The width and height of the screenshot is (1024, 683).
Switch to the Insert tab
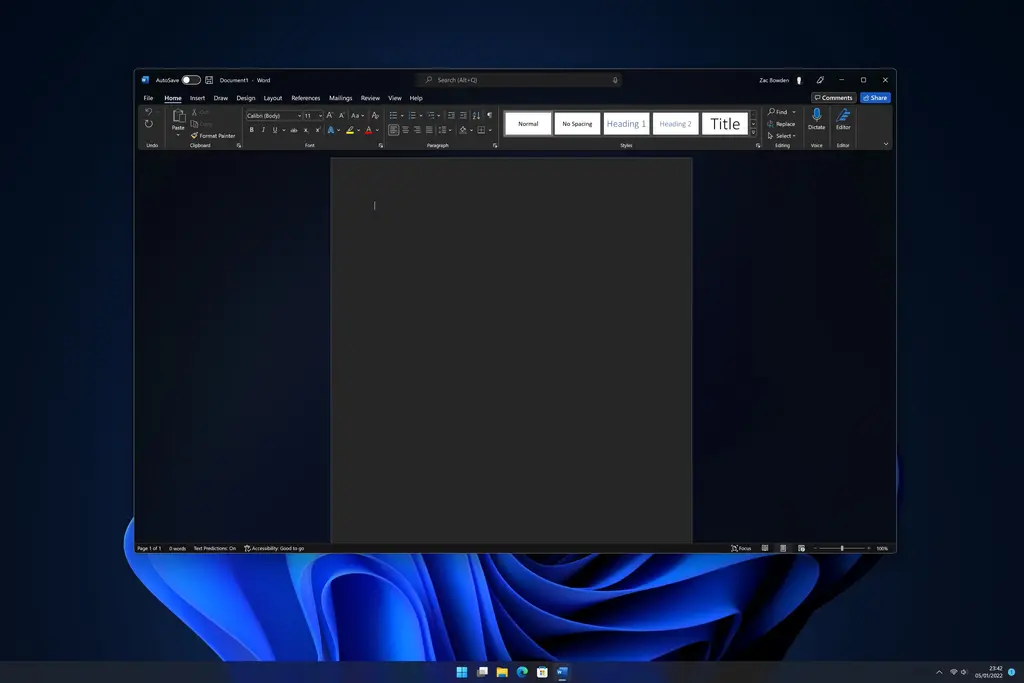pyautogui.click(x=197, y=98)
